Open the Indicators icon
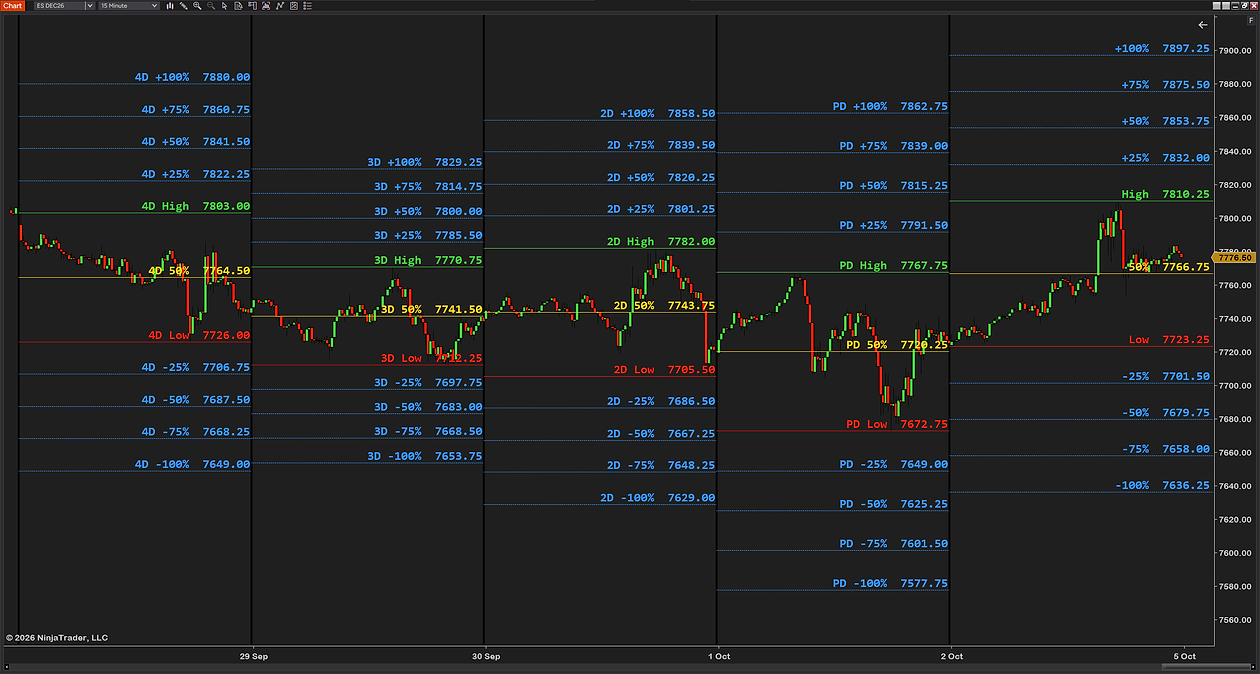Viewport: 1260px width, 674px height. click(x=279, y=6)
